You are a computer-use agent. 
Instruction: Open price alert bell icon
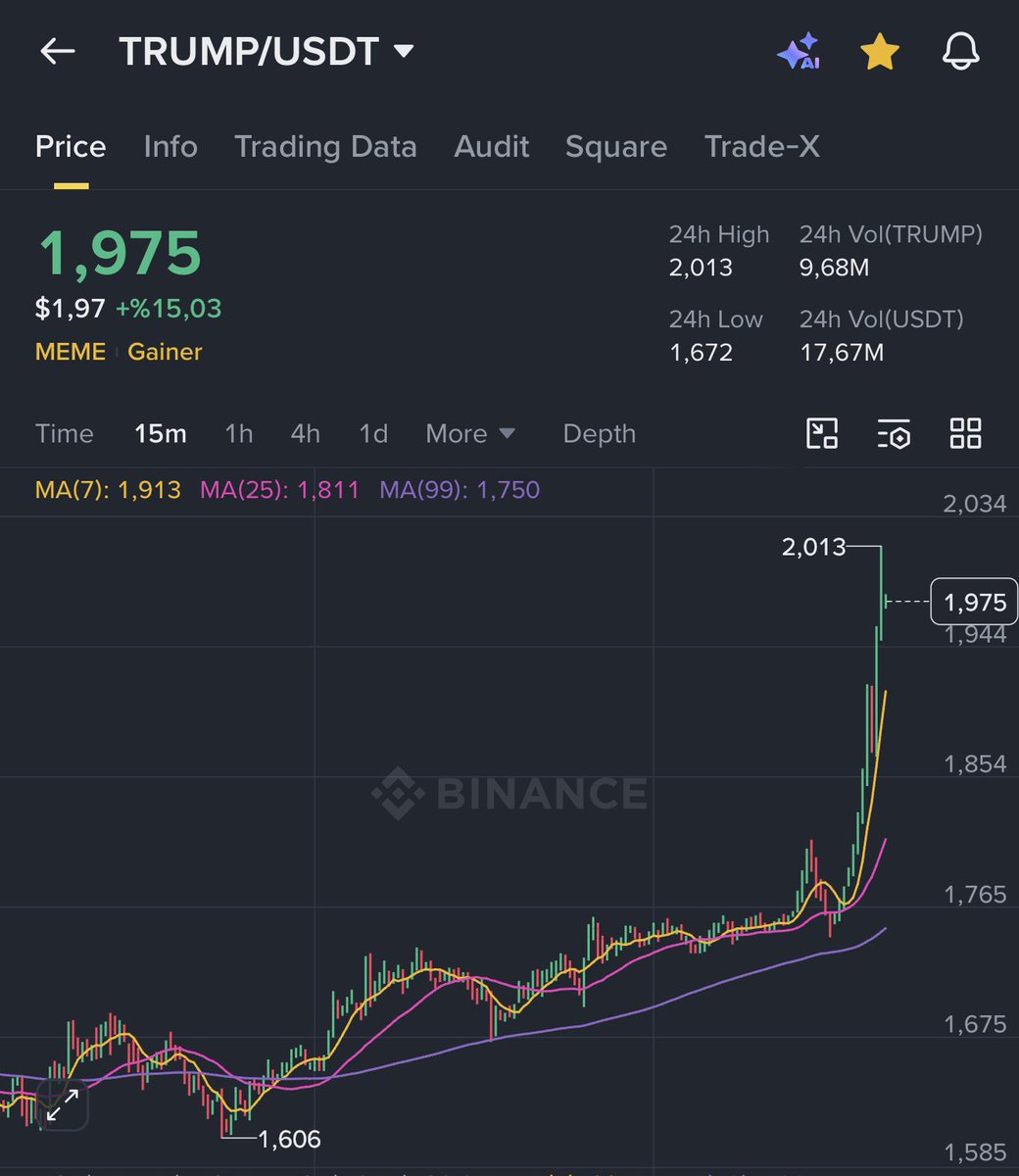pos(960,52)
